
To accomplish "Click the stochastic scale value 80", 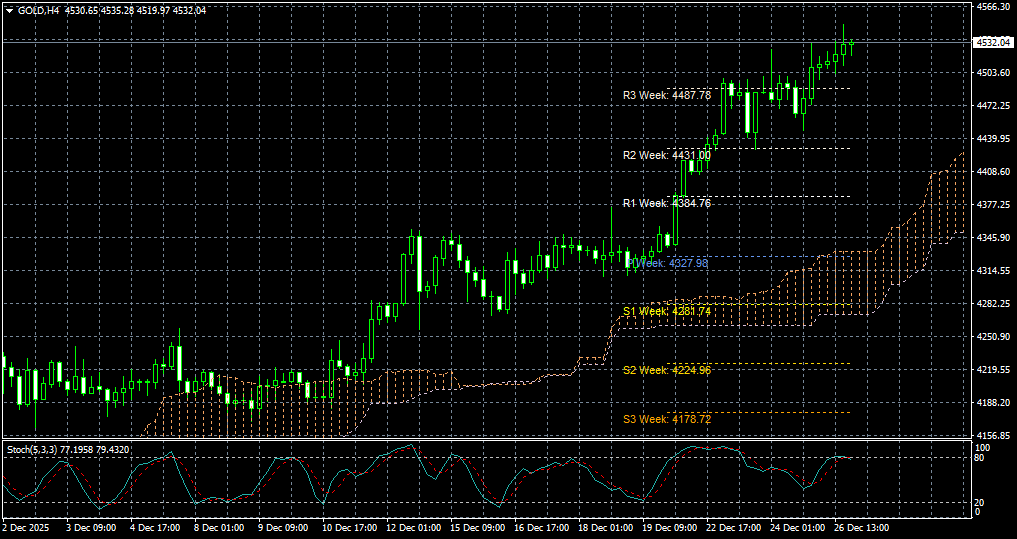I will point(981,458).
